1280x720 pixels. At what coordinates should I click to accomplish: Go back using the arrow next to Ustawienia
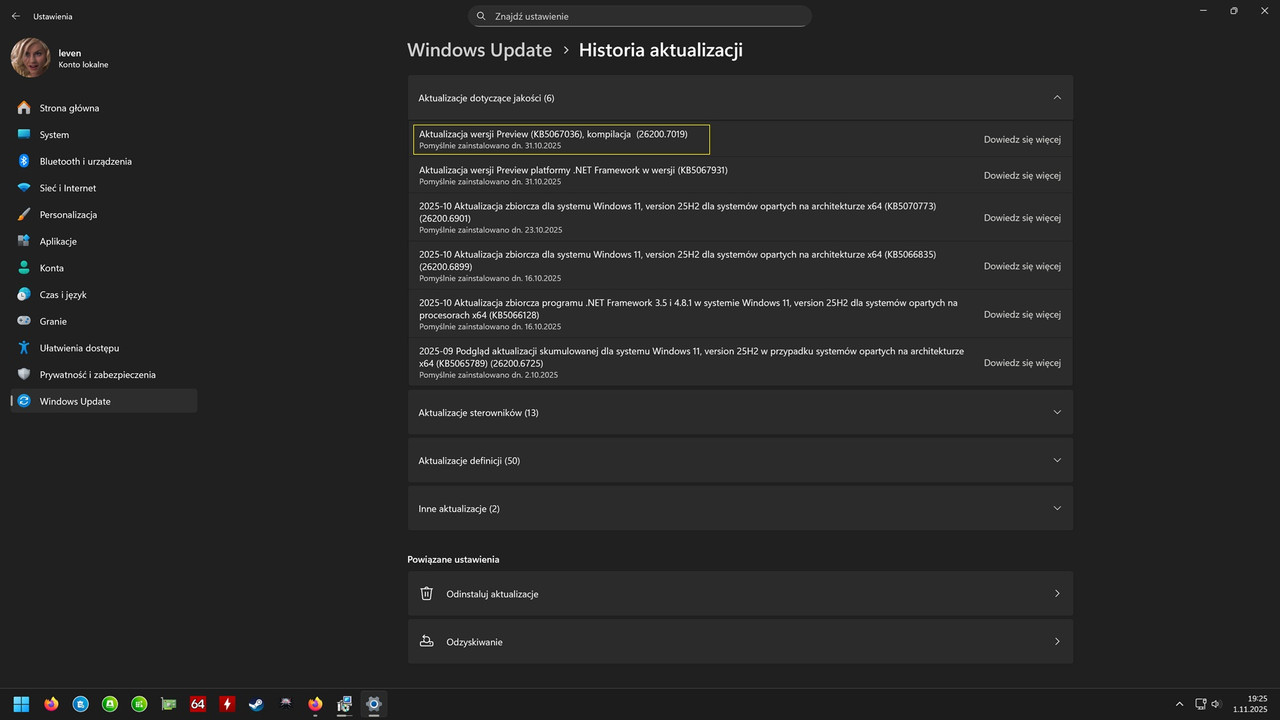(15, 16)
